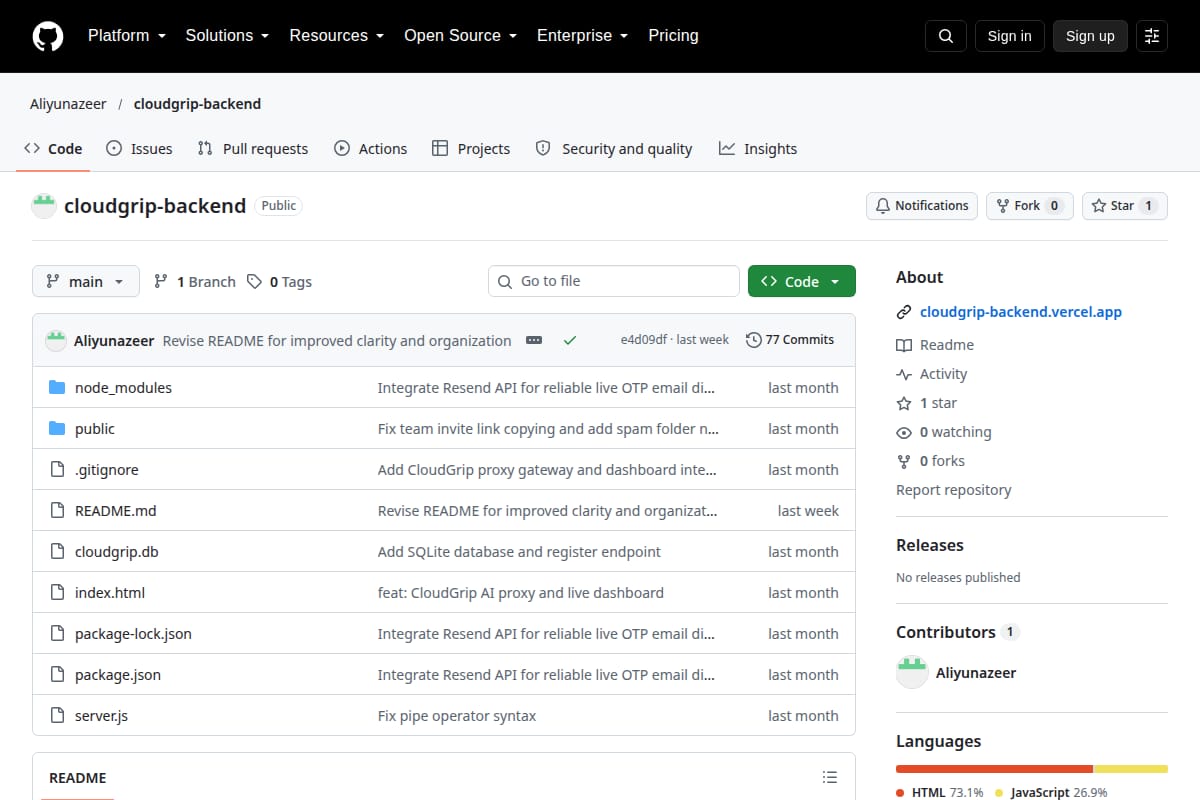Open the main branch selector
The image size is (1200, 800).
click(86, 282)
